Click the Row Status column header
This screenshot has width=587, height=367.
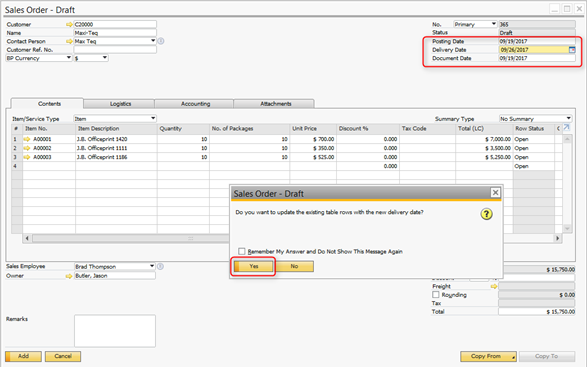pyautogui.click(x=533, y=128)
